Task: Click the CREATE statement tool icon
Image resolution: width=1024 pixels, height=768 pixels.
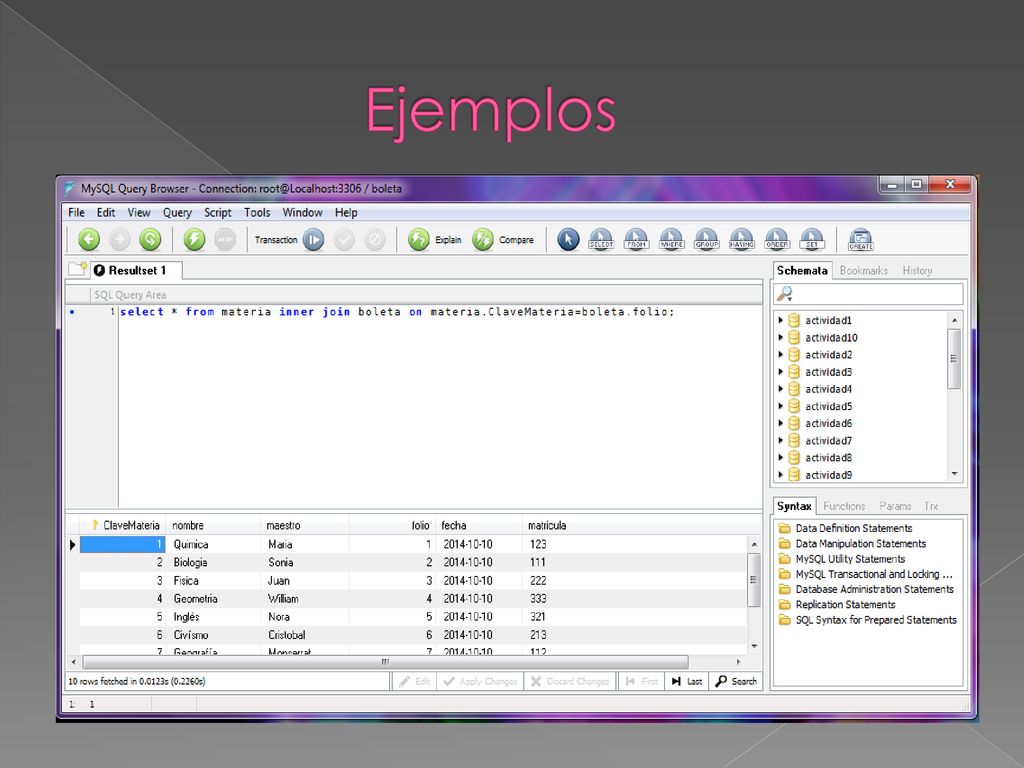Action: coord(861,240)
